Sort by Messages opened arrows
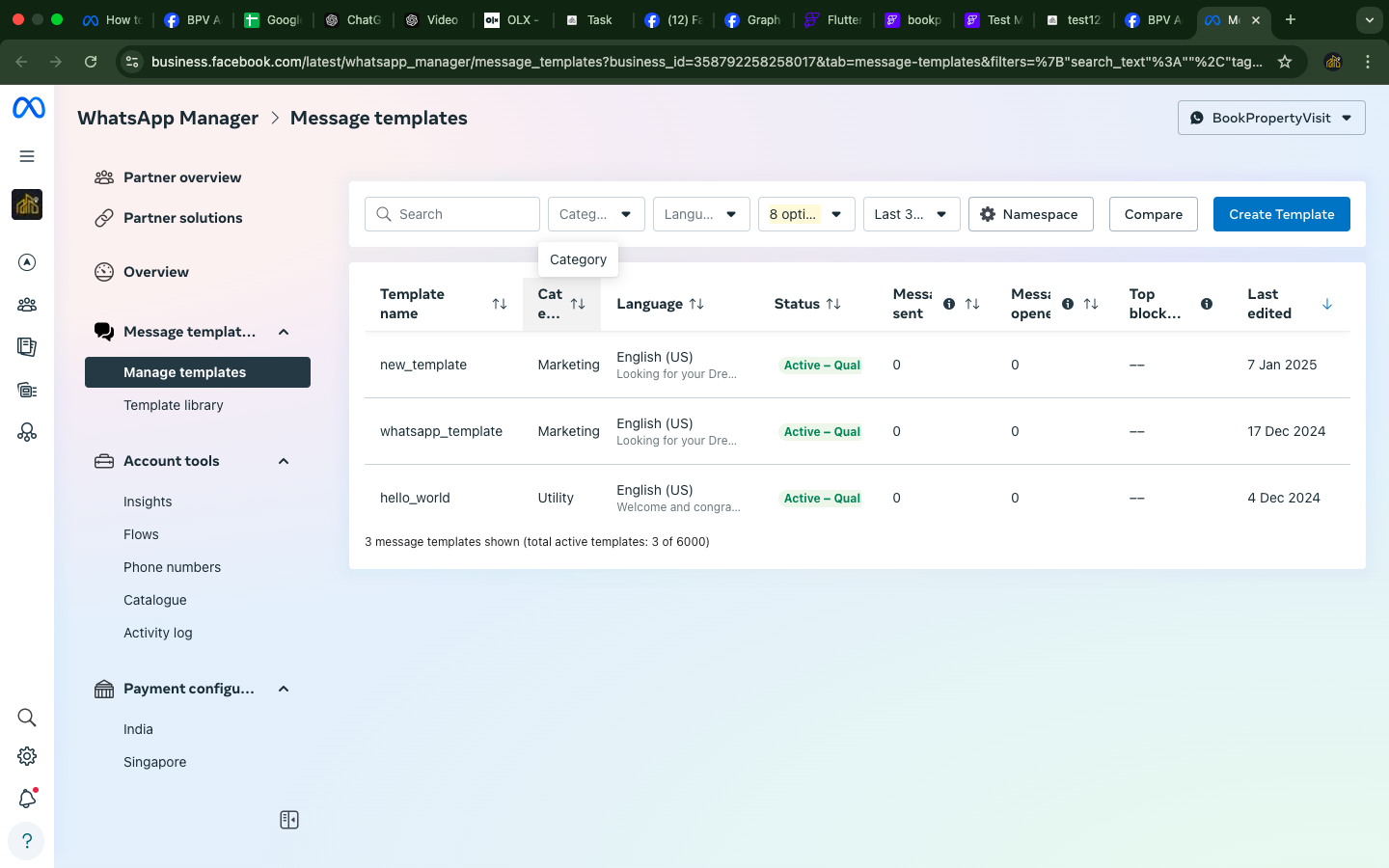Screen dimensions: 1389x868 click(1091, 304)
